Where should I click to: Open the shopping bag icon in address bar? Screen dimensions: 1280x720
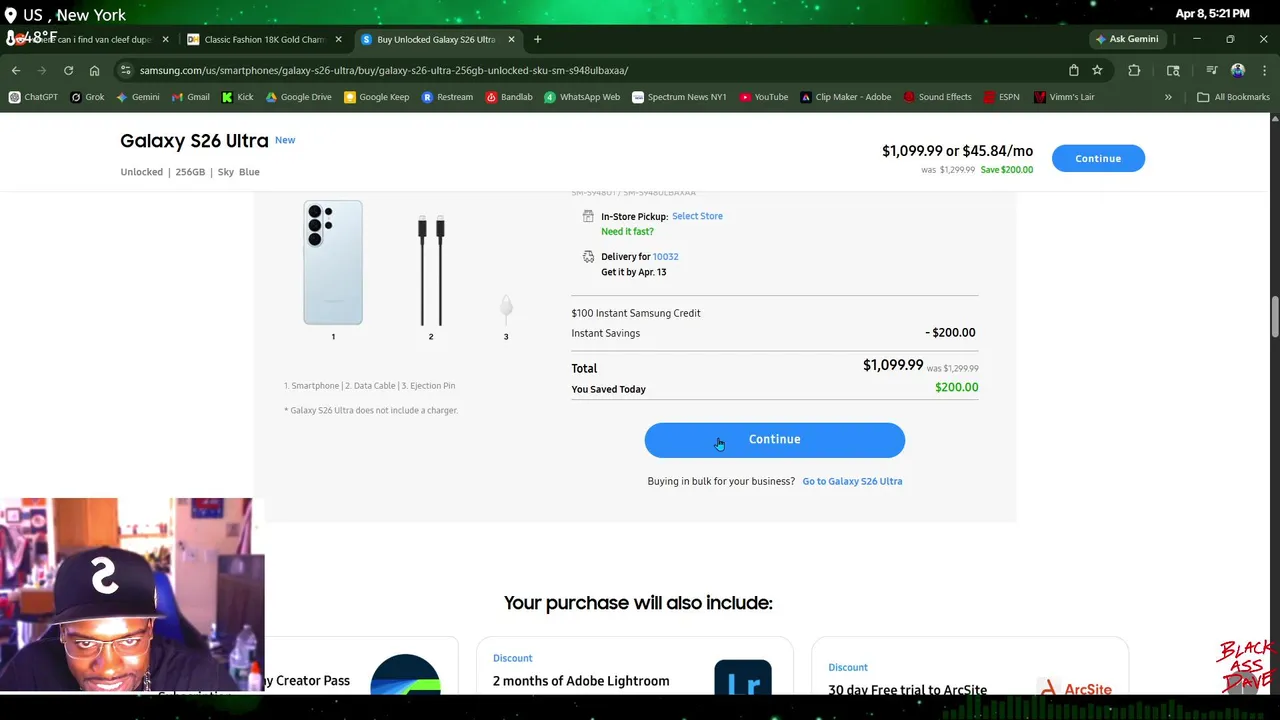1073,70
